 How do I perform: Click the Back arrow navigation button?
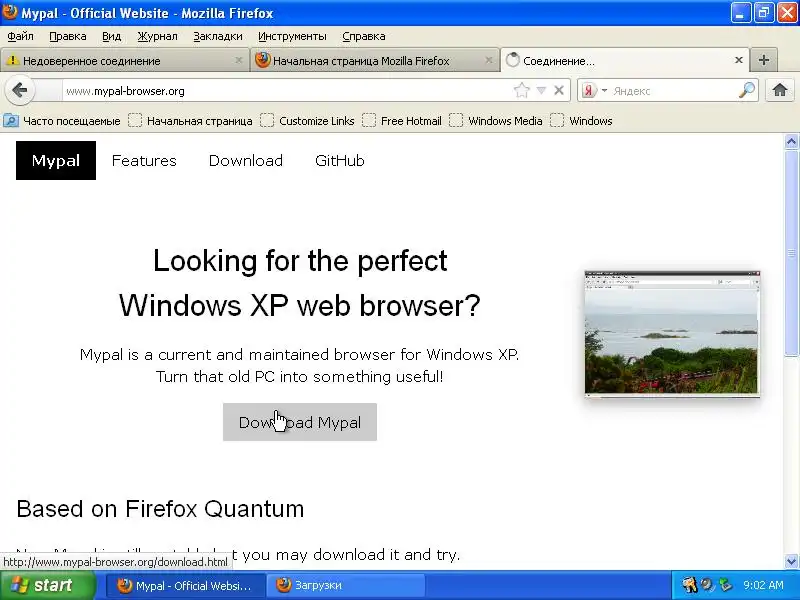pos(19,90)
